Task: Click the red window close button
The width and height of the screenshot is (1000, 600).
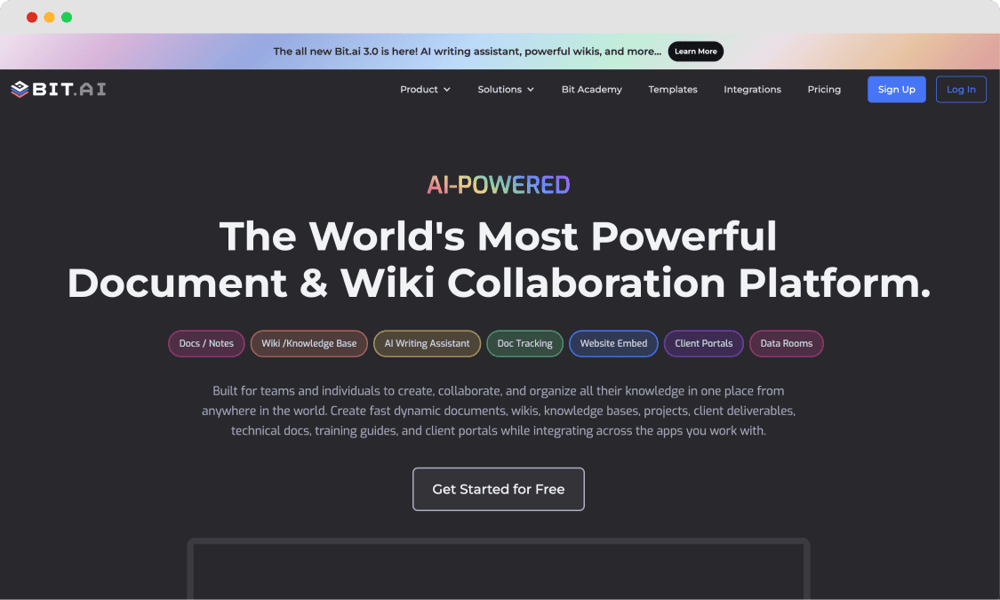Action: (x=32, y=17)
